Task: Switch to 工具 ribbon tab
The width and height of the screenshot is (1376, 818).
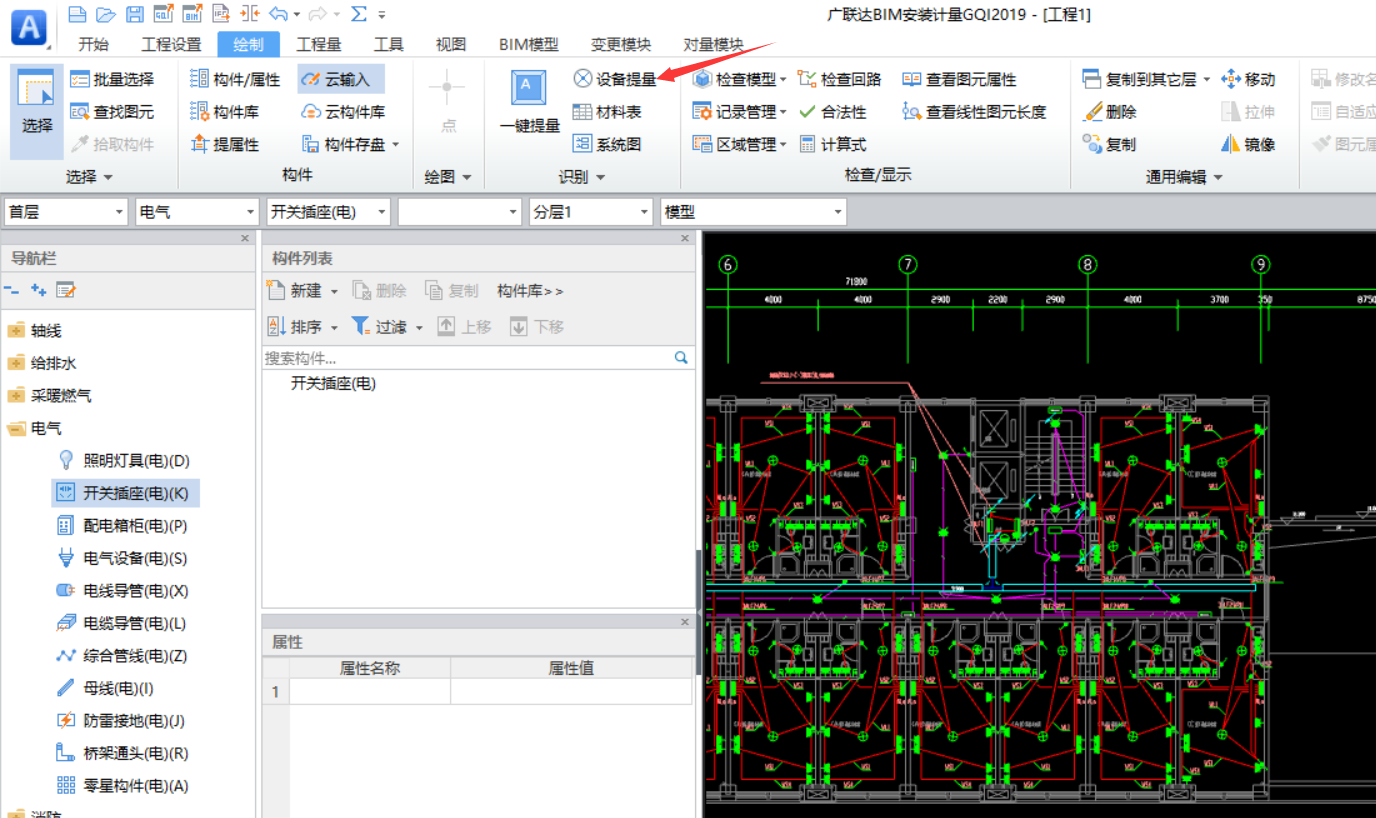Action: click(x=389, y=44)
